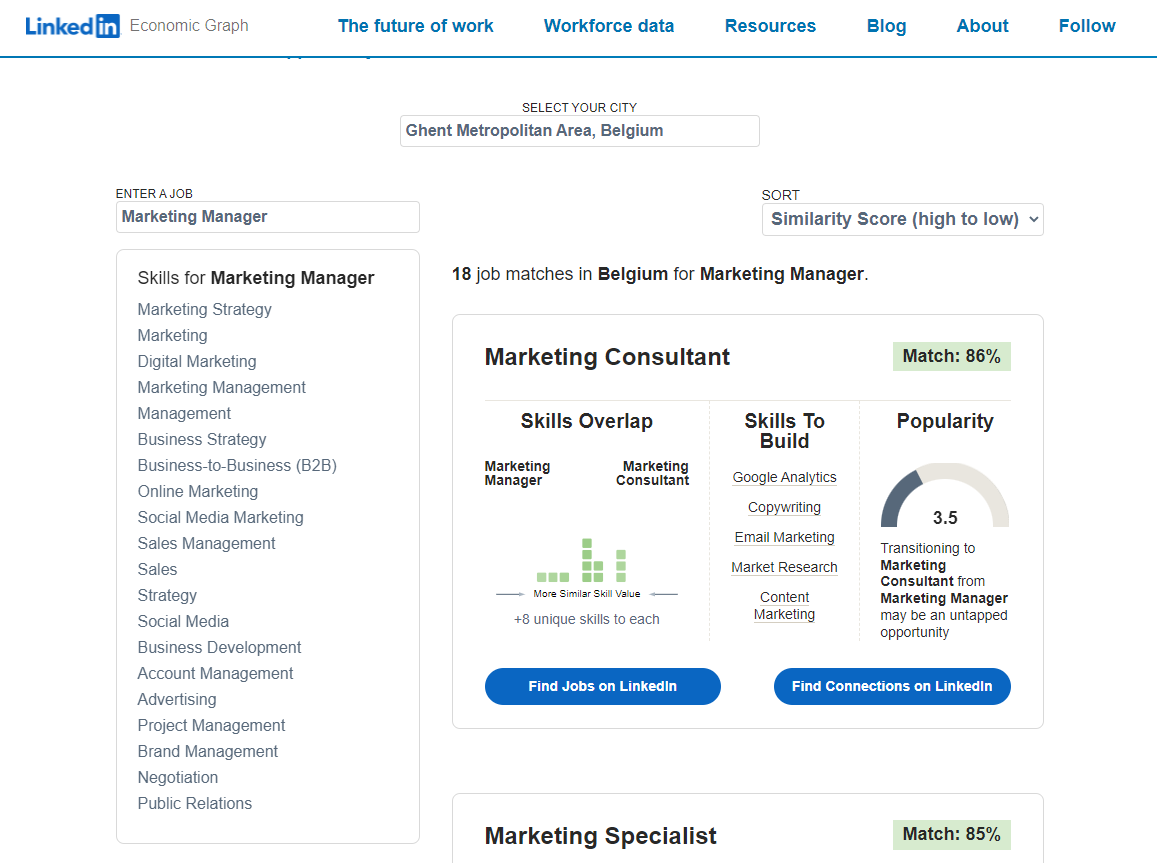Viewport: 1157px width, 863px height.
Task: Select Online Marketing skill
Action: click(198, 491)
